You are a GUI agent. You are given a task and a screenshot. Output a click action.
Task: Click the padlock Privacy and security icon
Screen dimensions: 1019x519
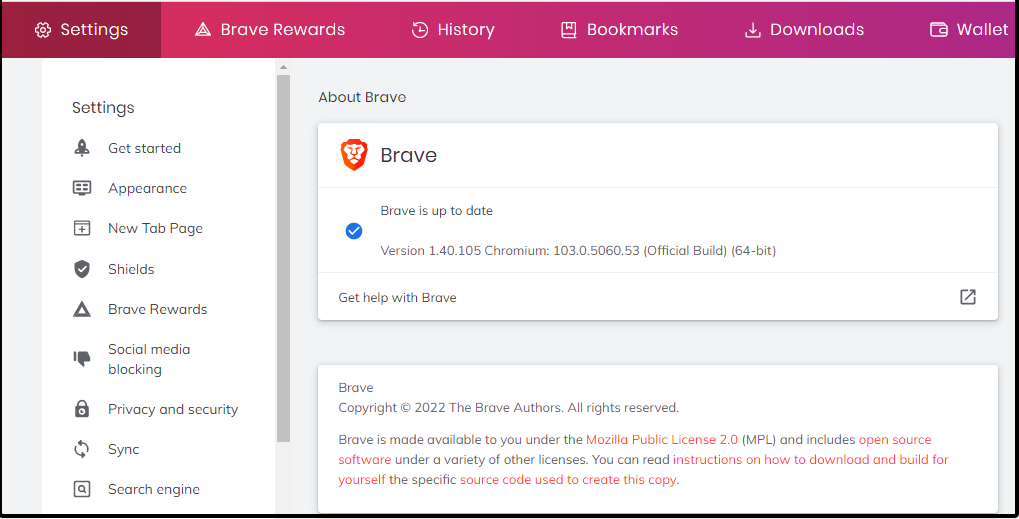82,409
